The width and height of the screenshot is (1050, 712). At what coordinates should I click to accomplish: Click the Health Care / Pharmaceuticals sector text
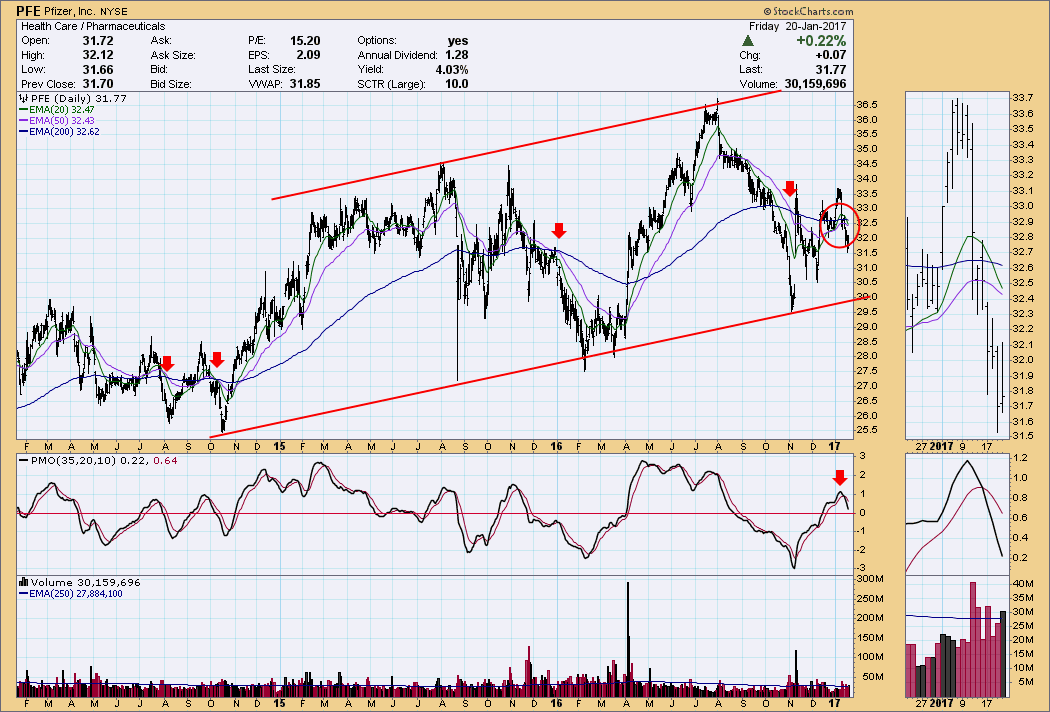93,26
